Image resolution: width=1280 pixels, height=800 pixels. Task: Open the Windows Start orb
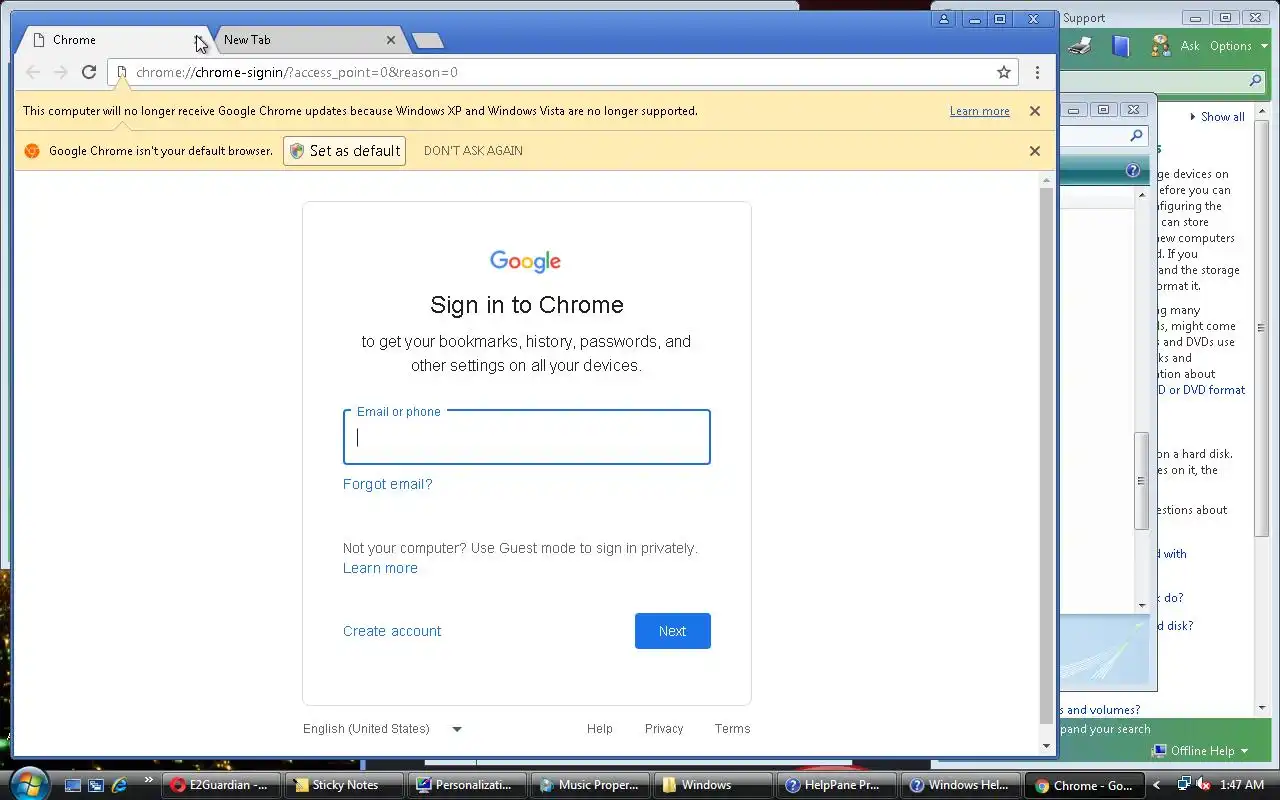27,783
